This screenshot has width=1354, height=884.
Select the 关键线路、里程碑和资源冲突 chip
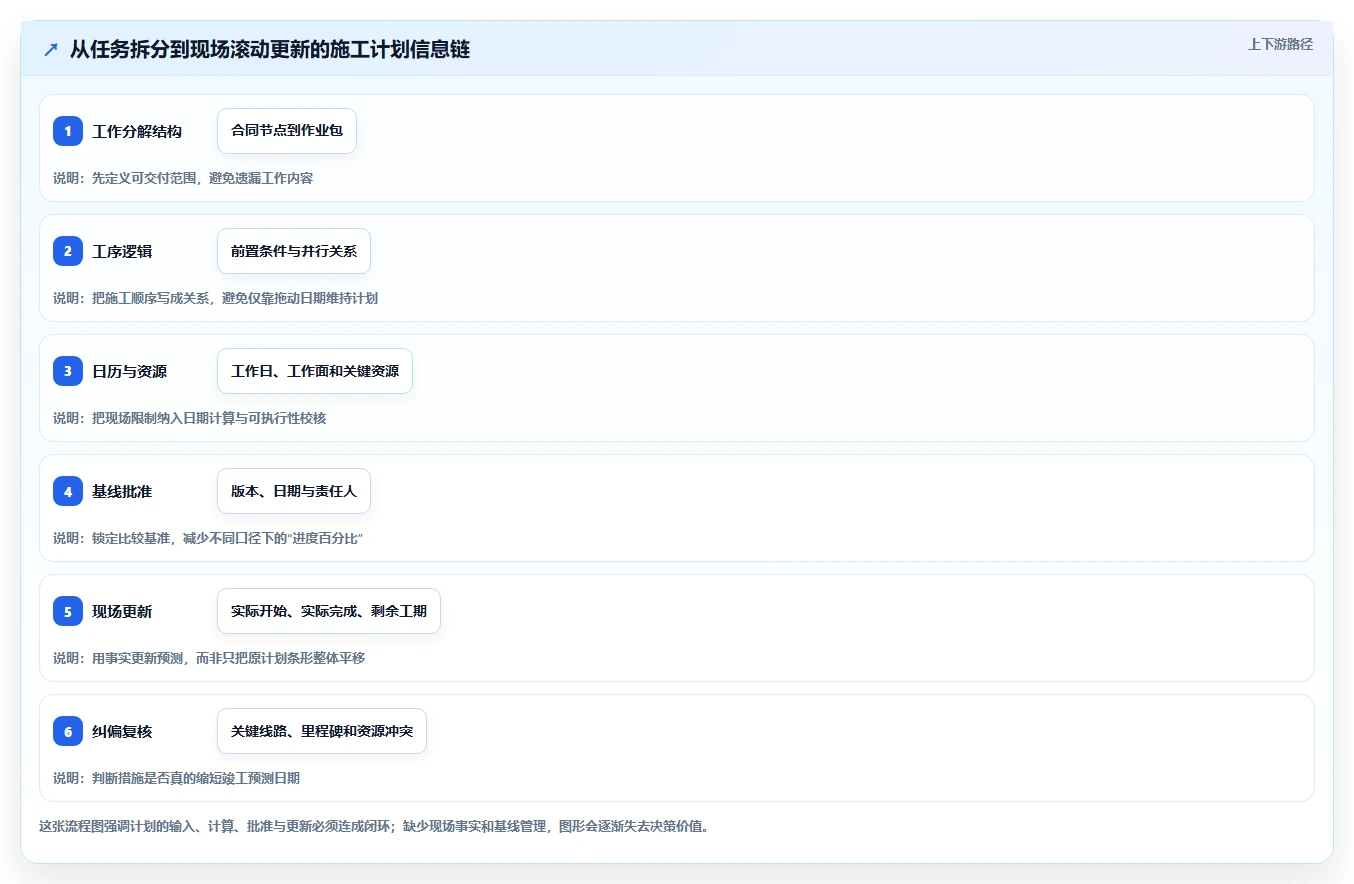click(x=322, y=731)
